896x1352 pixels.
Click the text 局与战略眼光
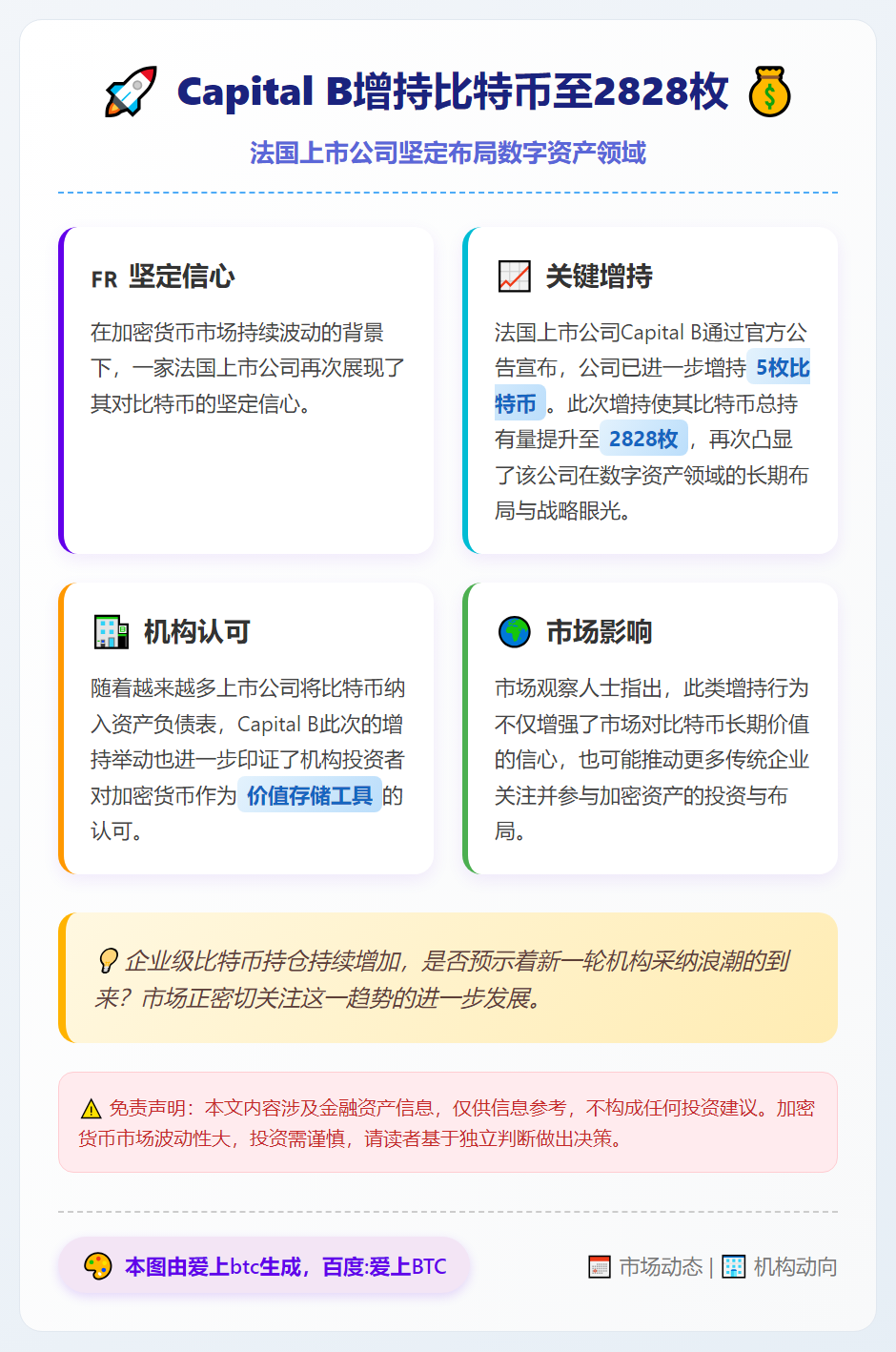(562, 510)
